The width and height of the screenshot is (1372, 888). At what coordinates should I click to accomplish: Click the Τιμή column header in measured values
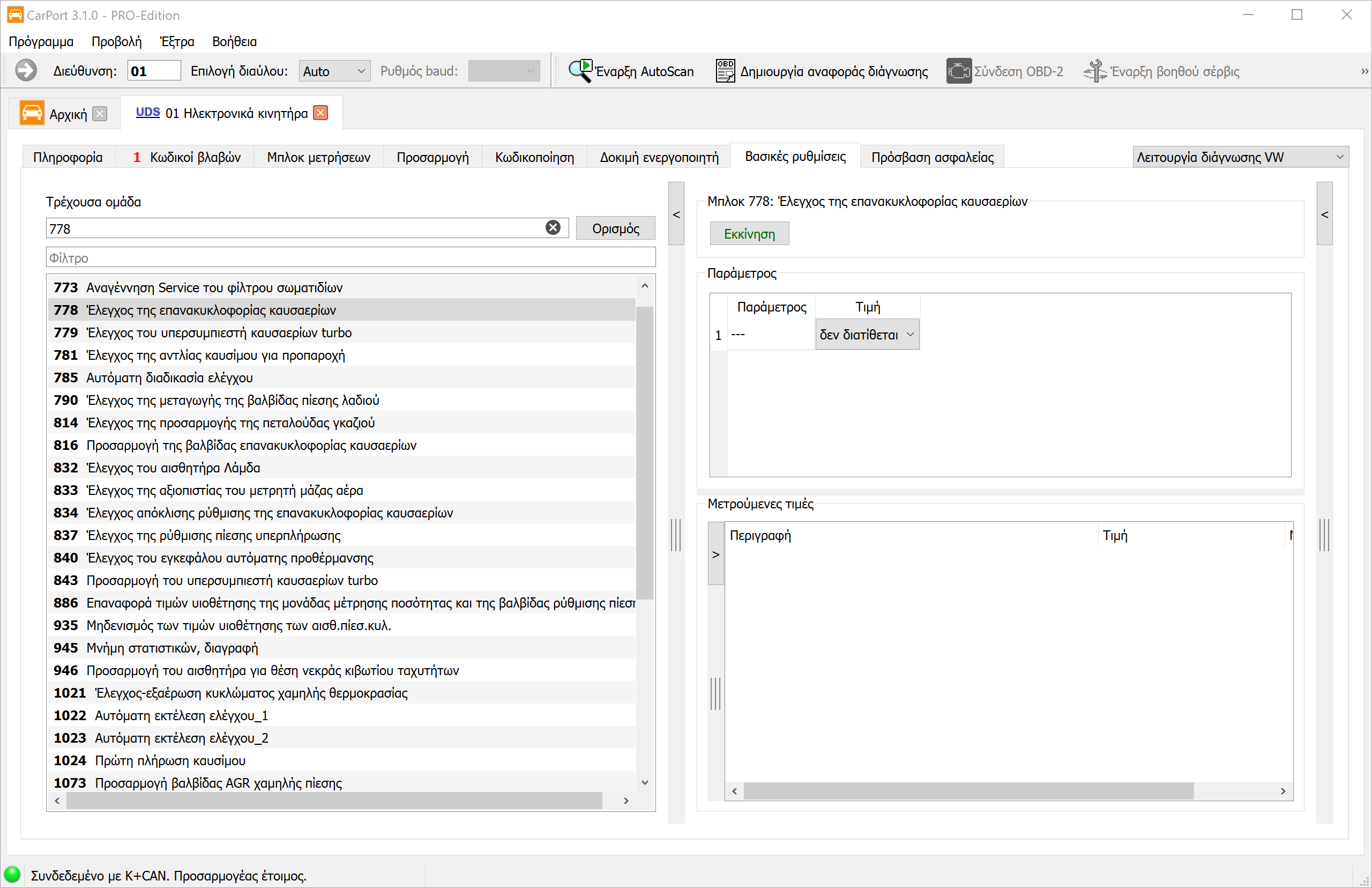coord(1191,535)
